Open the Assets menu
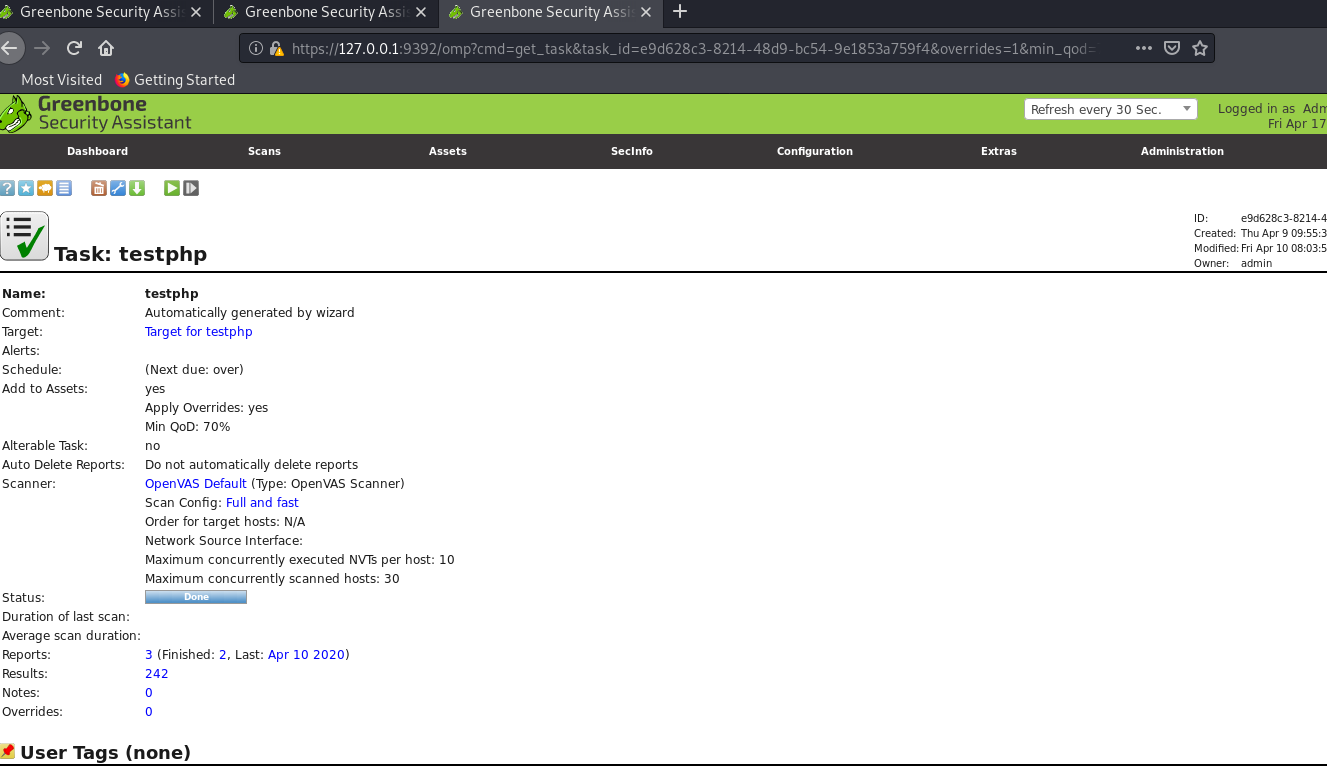This screenshot has width=1327, height=771. 448,151
